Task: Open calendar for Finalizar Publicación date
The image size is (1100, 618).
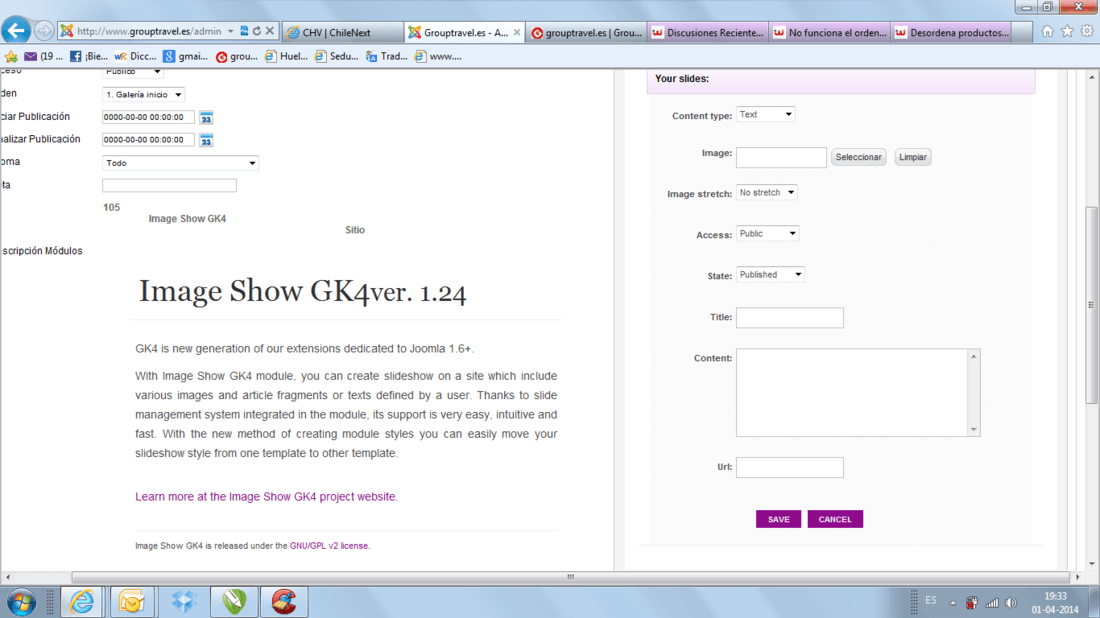Action: [x=206, y=140]
